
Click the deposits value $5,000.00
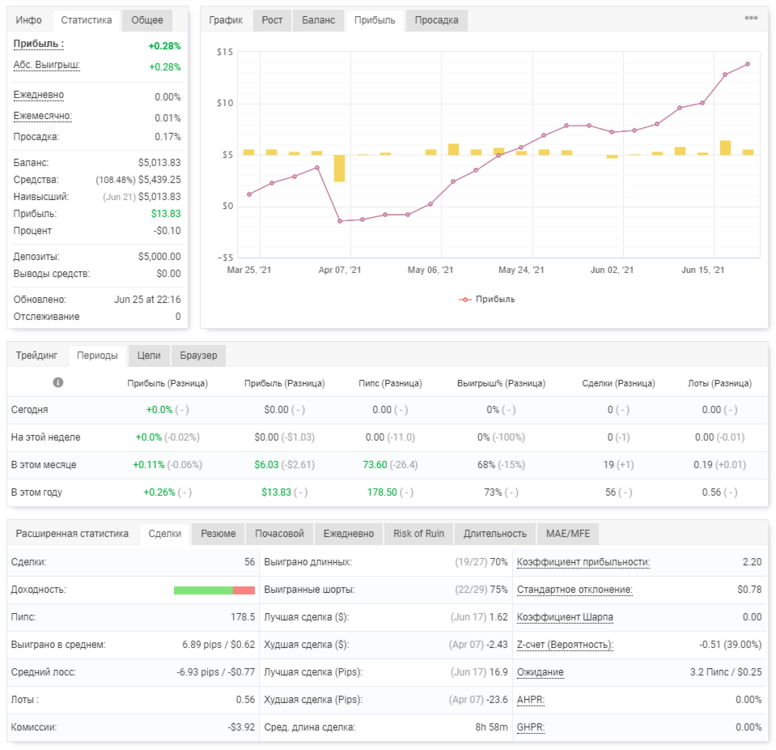click(159, 256)
